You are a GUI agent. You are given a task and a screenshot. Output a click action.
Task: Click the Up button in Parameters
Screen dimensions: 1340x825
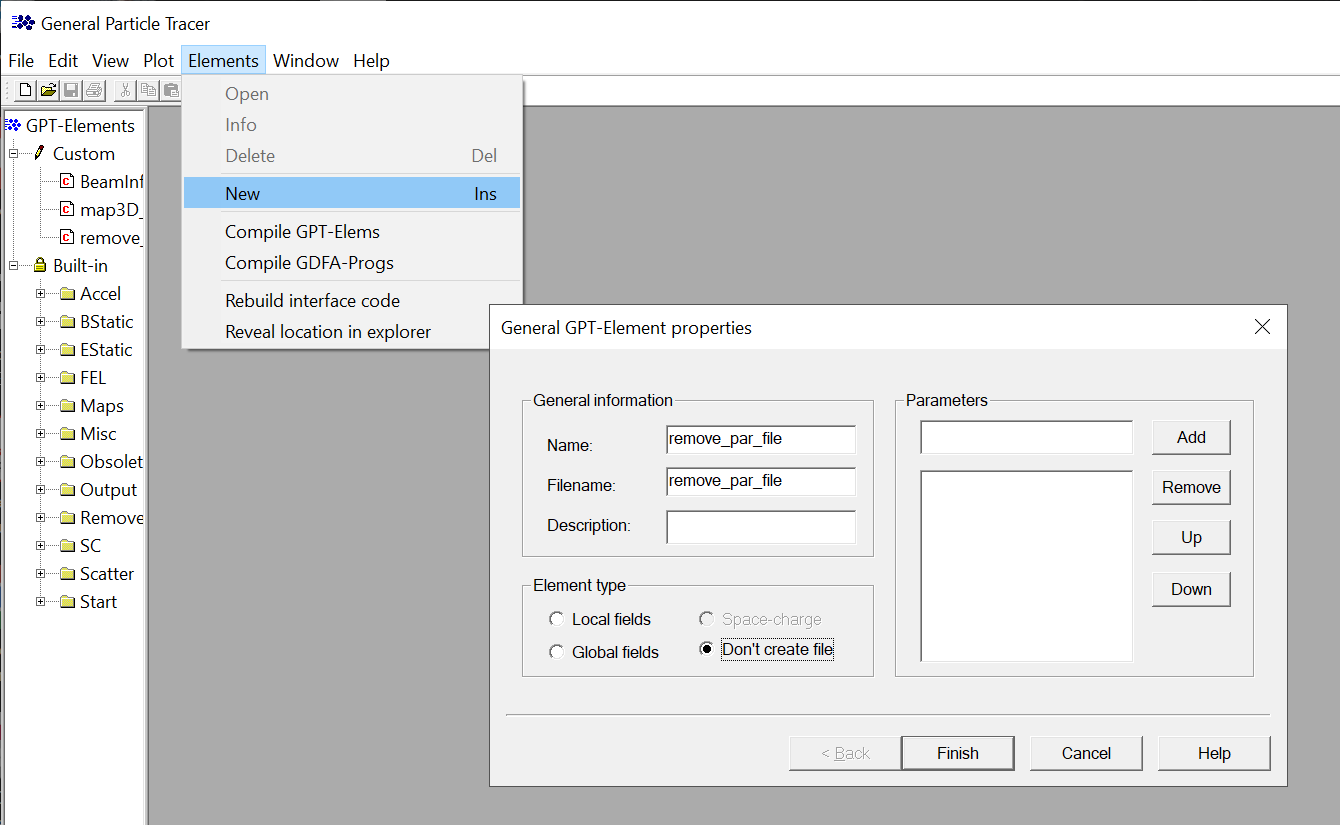coord(1191,537)
